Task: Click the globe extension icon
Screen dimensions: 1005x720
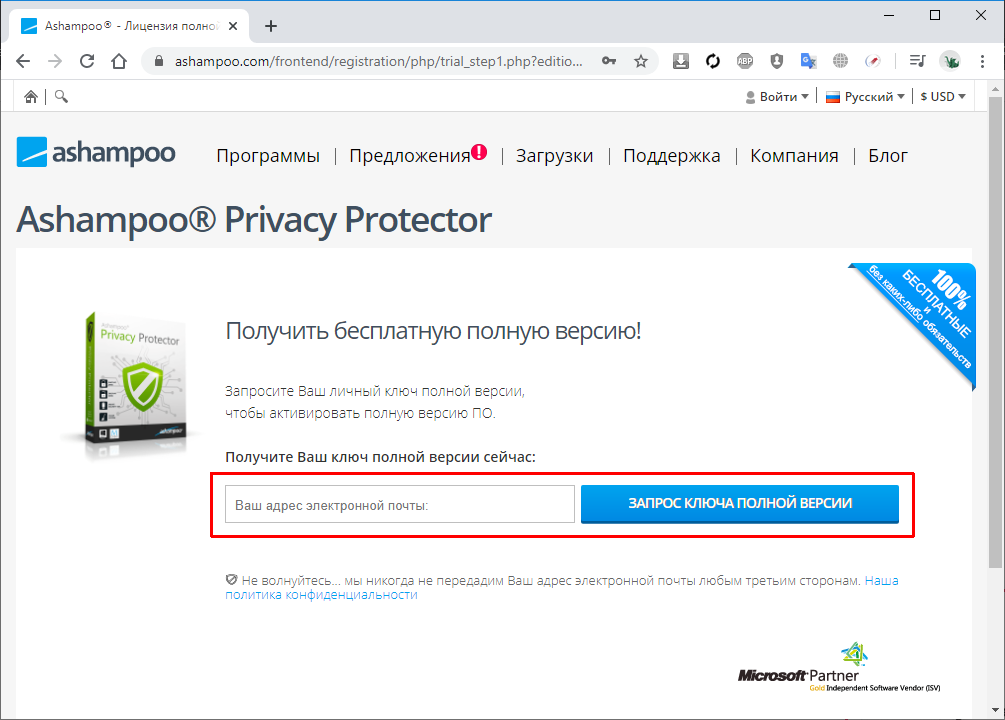Action: tap(841, 60)
